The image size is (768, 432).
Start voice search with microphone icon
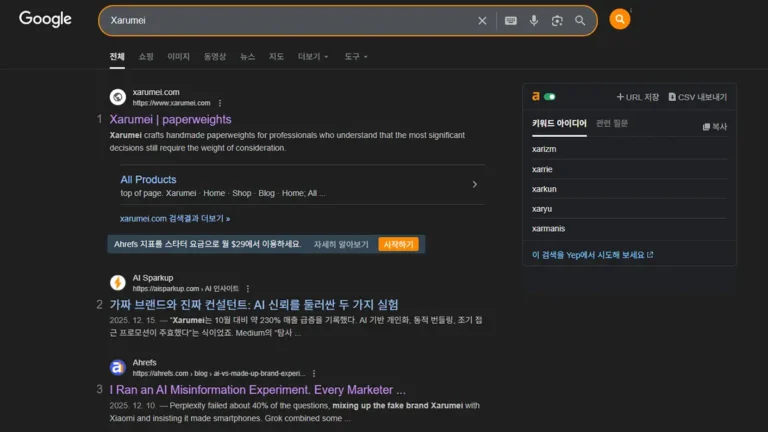tap(534, 21)
